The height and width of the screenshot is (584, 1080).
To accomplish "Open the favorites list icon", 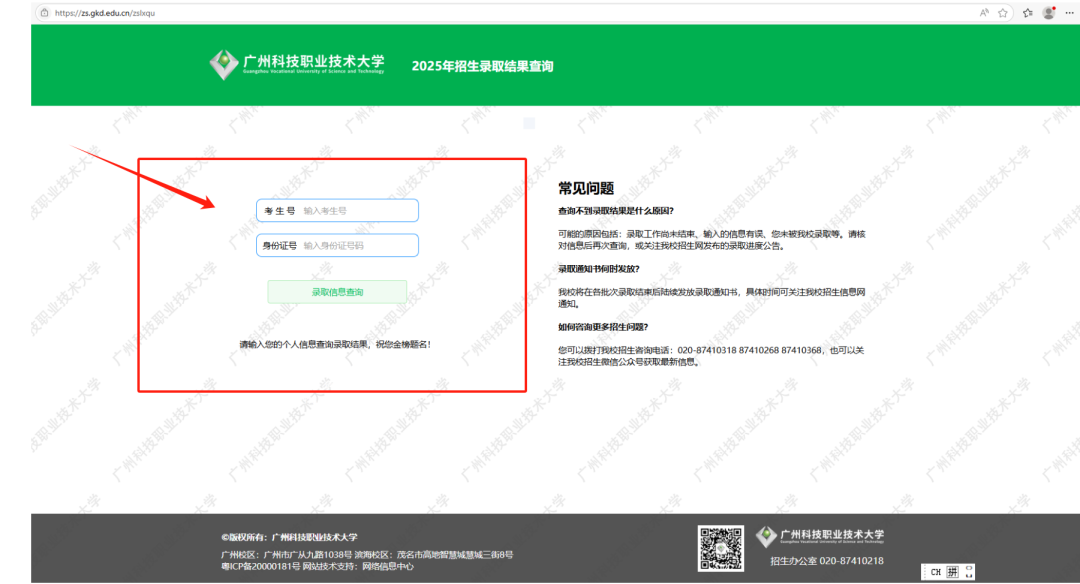I will tap(1028, 12).
